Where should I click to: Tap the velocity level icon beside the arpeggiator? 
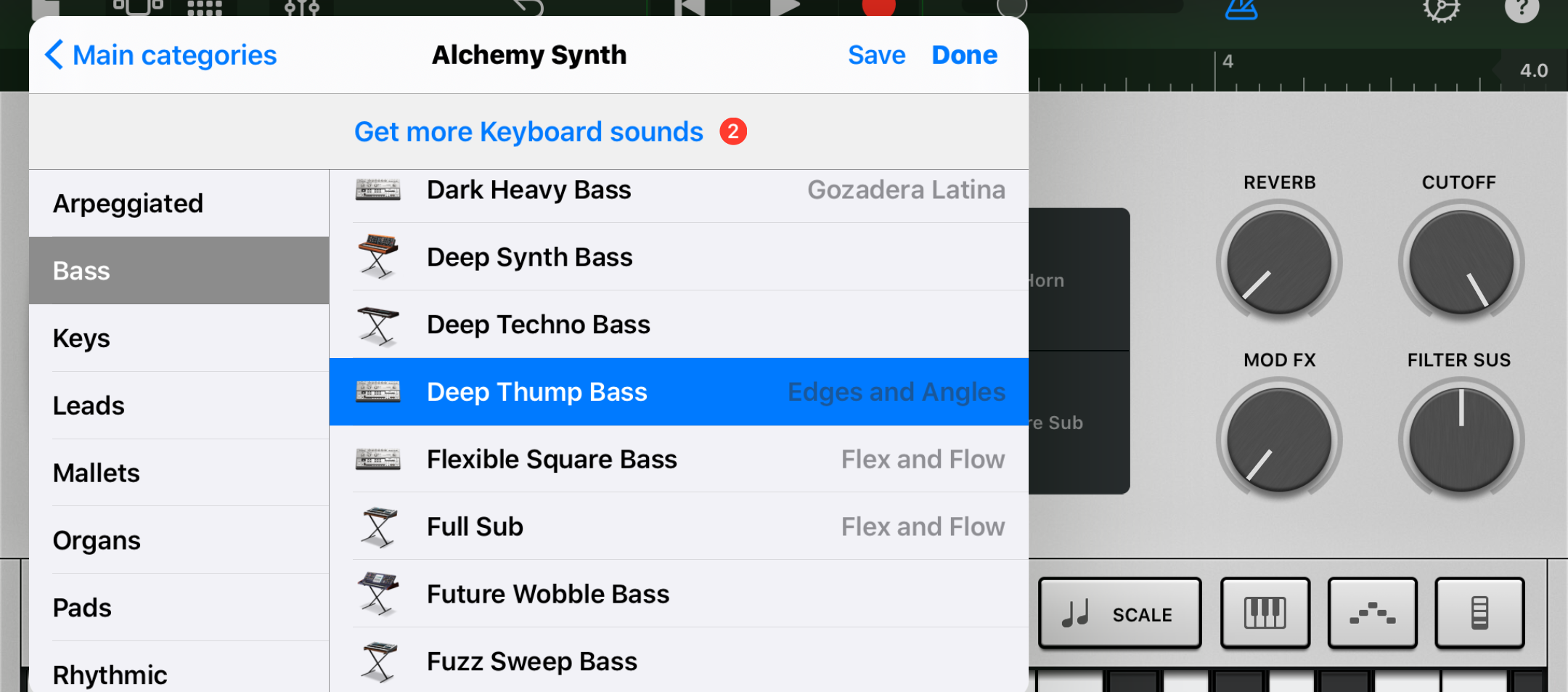click(1479, 612)
